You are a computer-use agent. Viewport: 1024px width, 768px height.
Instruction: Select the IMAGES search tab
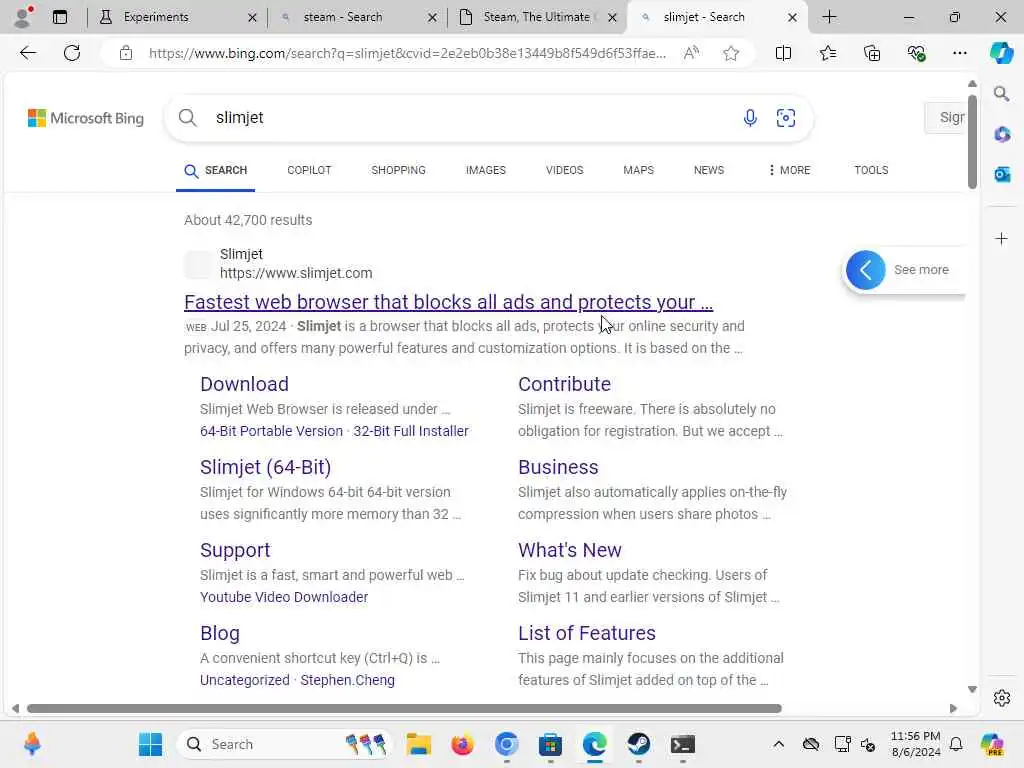[x=485, y=170]
